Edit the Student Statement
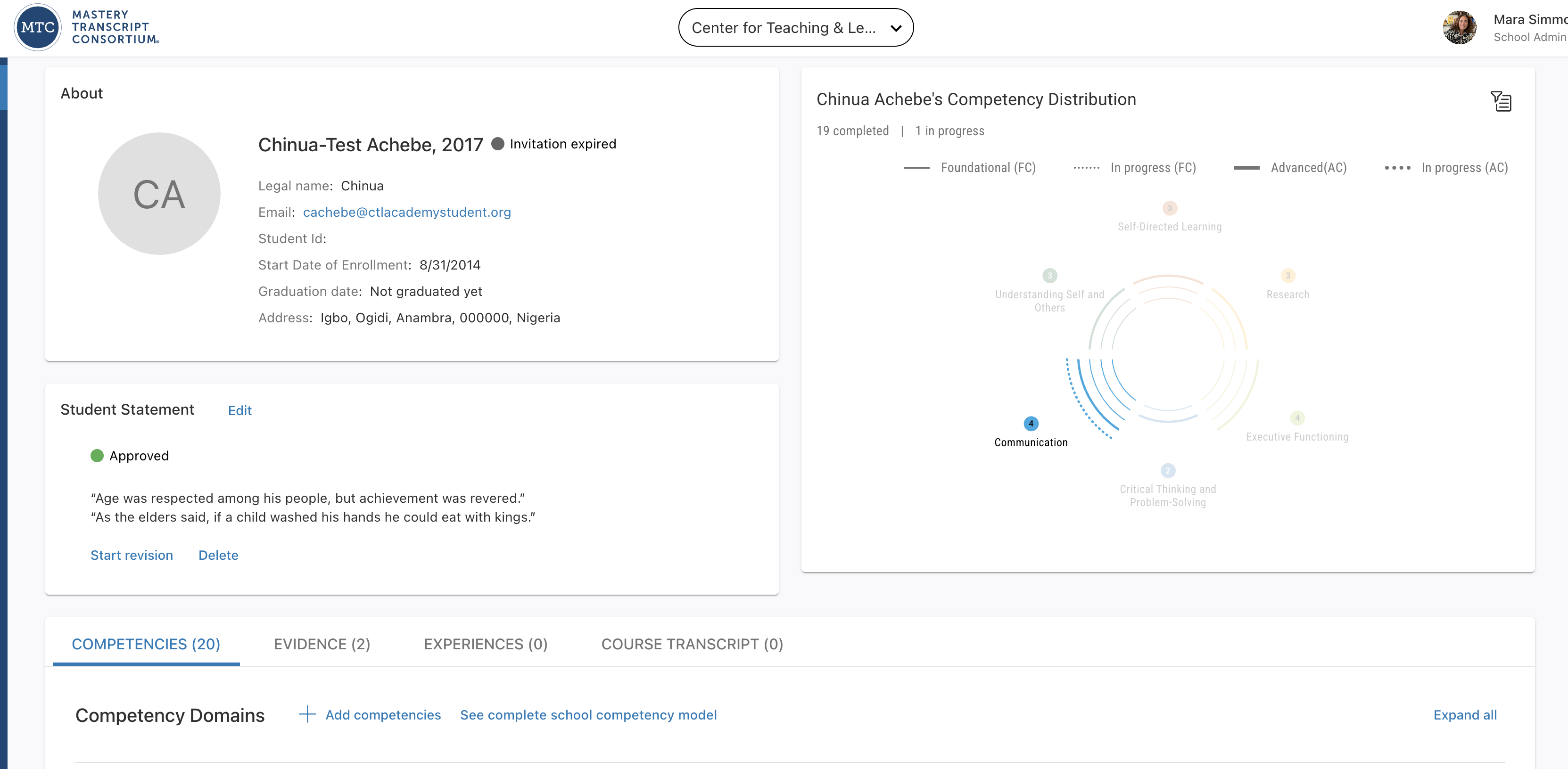Viewport: 1568px width, 769px height. (239, 411)
